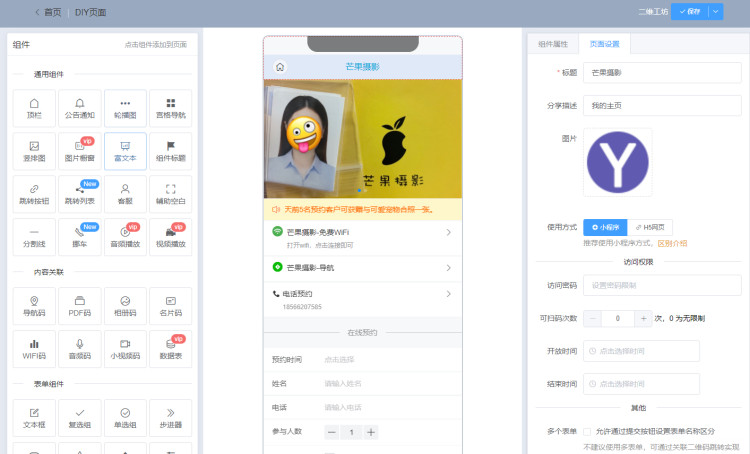
Task: Insert the WIFI码 component
Action: 34,348
